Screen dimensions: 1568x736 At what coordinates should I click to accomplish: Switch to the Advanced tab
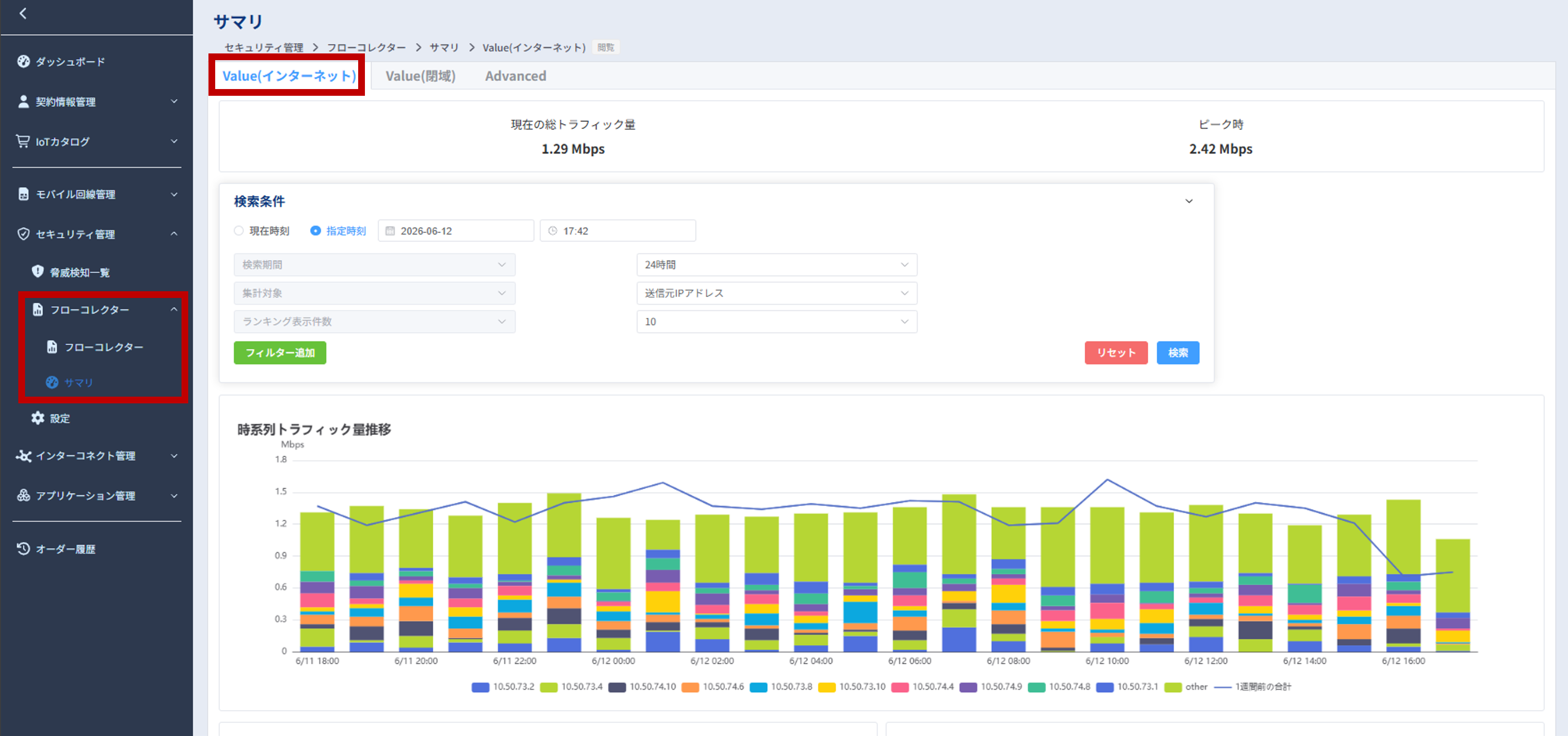tap(516, 76)
